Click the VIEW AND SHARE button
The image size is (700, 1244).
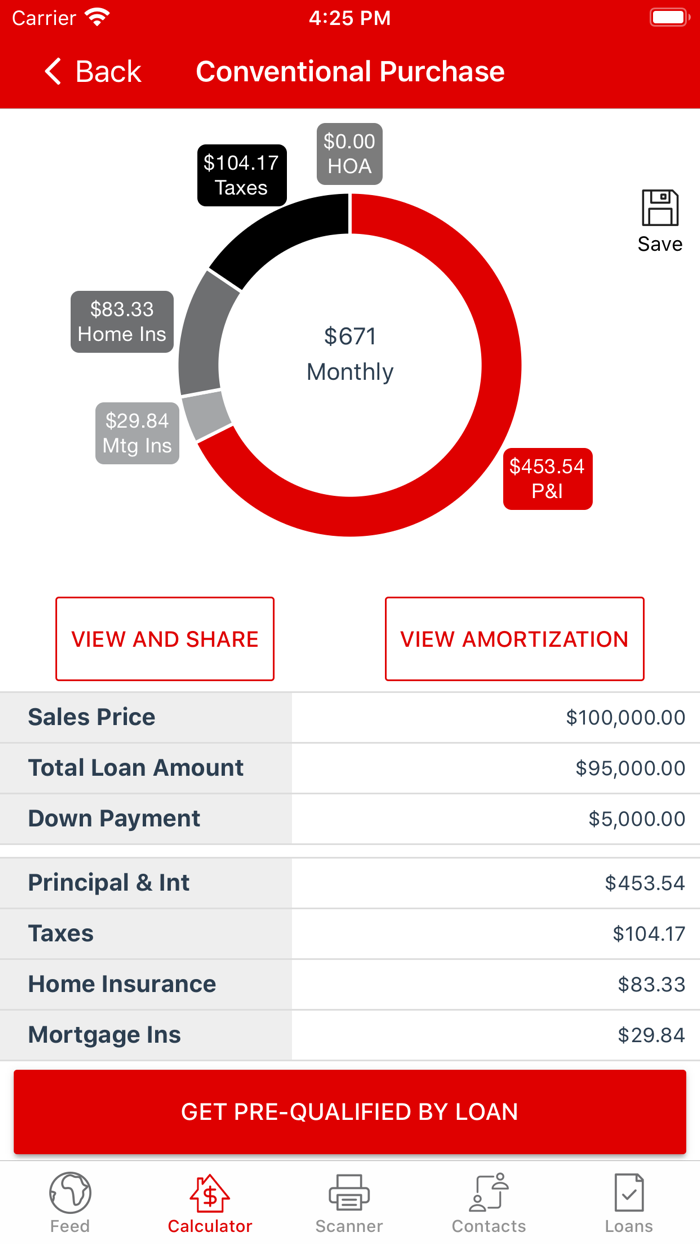point(164,638)
